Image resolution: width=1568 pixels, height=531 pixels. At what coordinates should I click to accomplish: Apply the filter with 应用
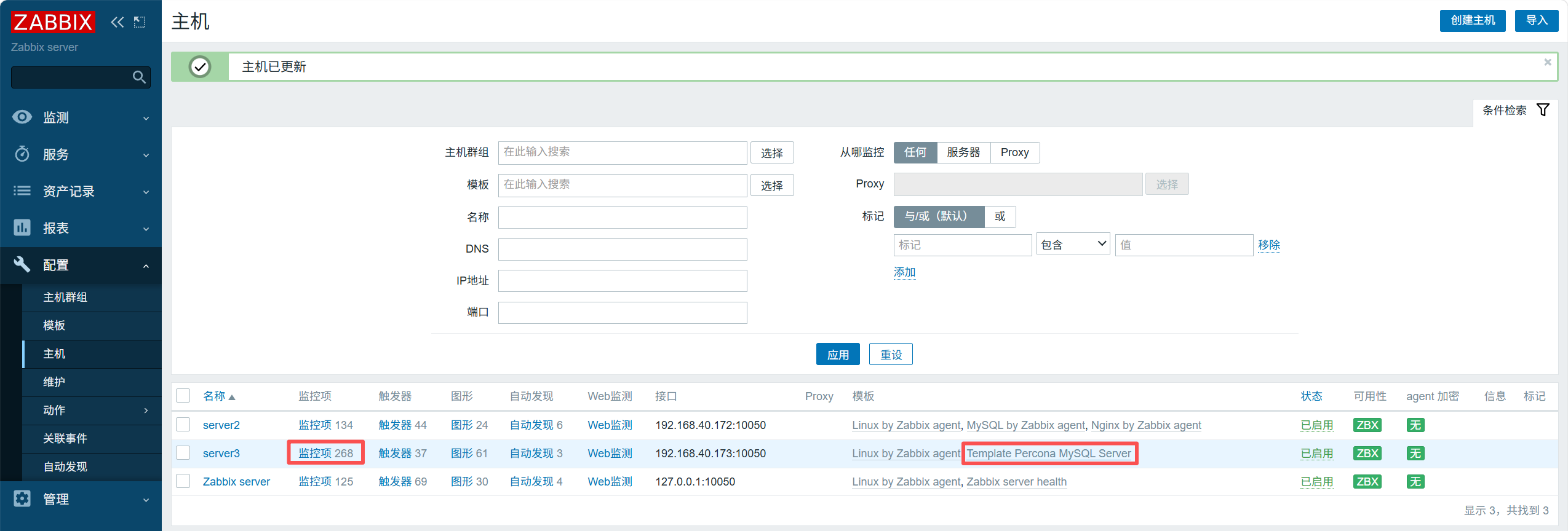coord(838,354)
